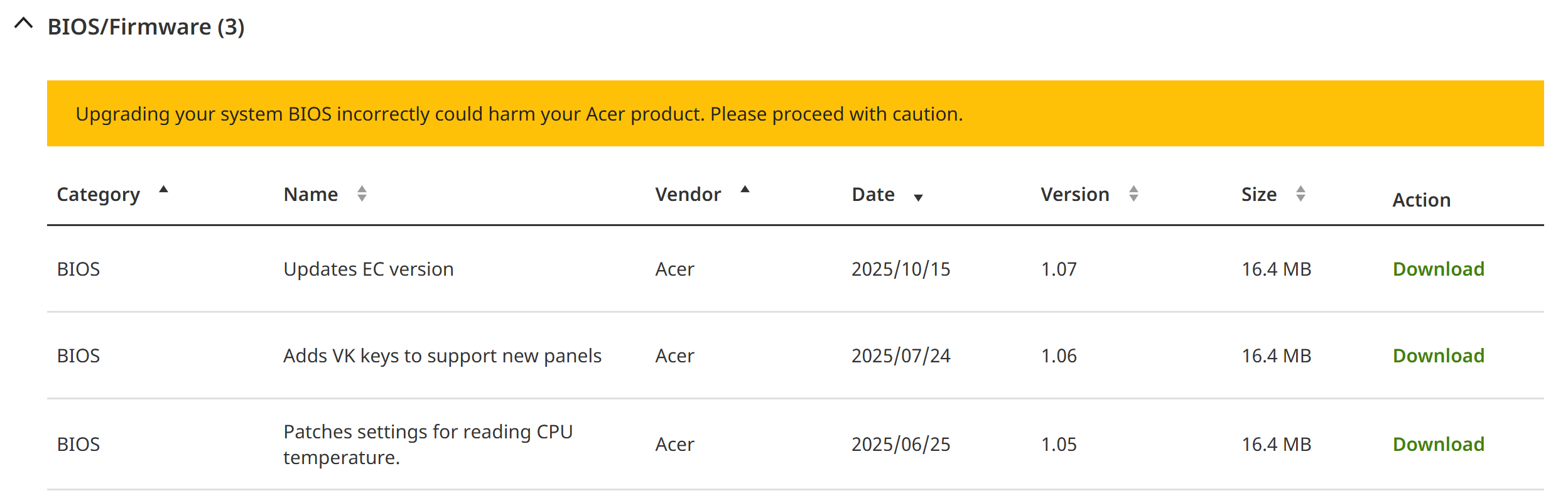Click the Vendor column sort arrow
The image size is (1568, 498).
coord(745,189)
